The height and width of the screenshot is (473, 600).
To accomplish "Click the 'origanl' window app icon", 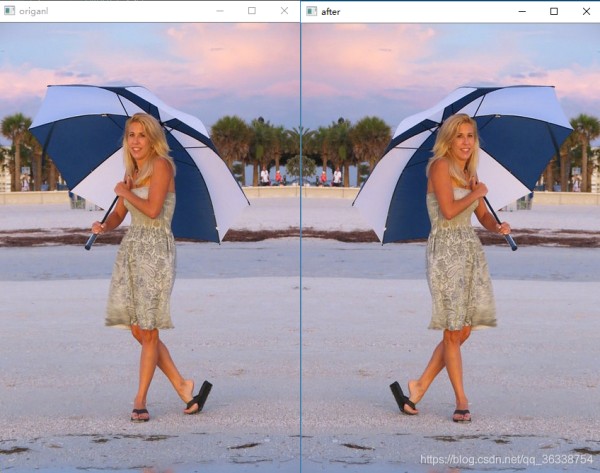I will click(x=9, y=11).
